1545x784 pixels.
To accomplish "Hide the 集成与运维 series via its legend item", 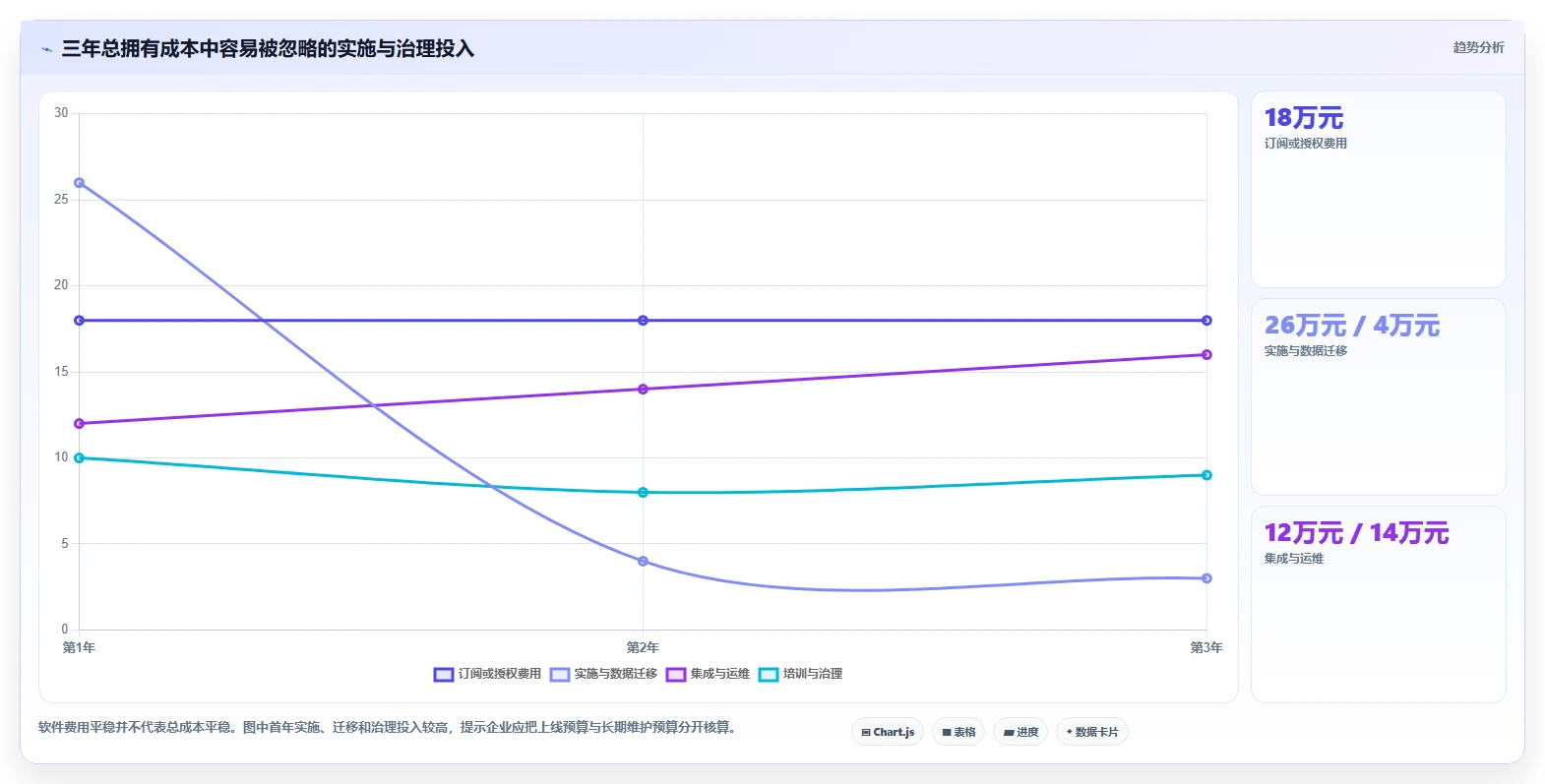I will 708,674.
